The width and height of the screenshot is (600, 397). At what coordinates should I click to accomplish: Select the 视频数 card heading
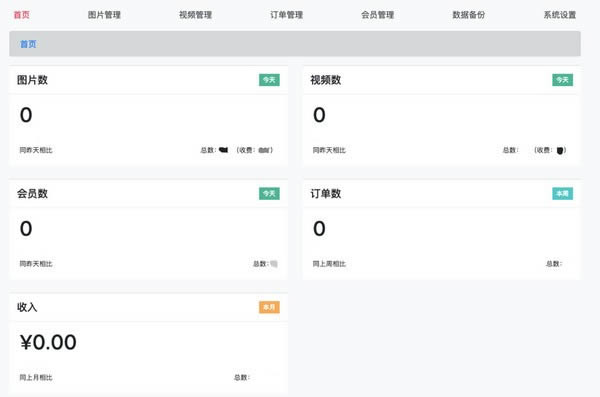click(326, 80)
